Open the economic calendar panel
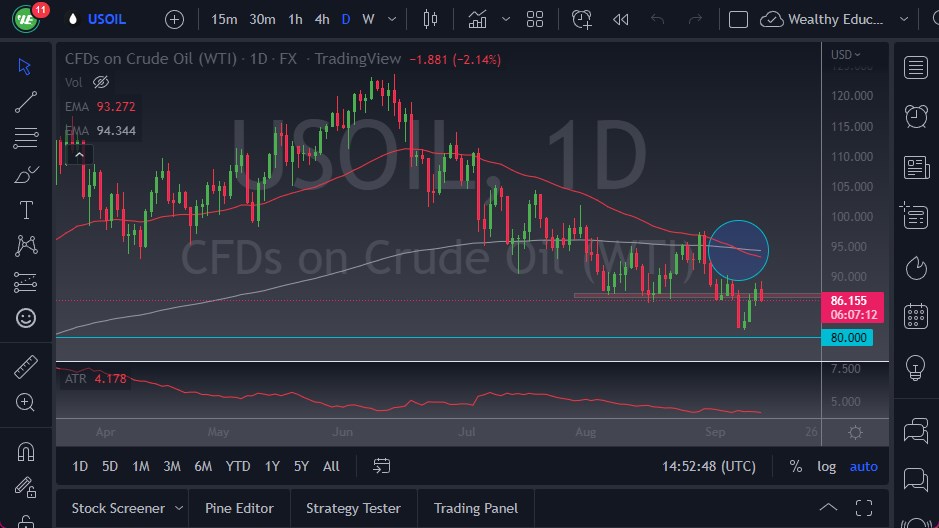This screenshot has height=528, width=939. click(x=916, y=316)
